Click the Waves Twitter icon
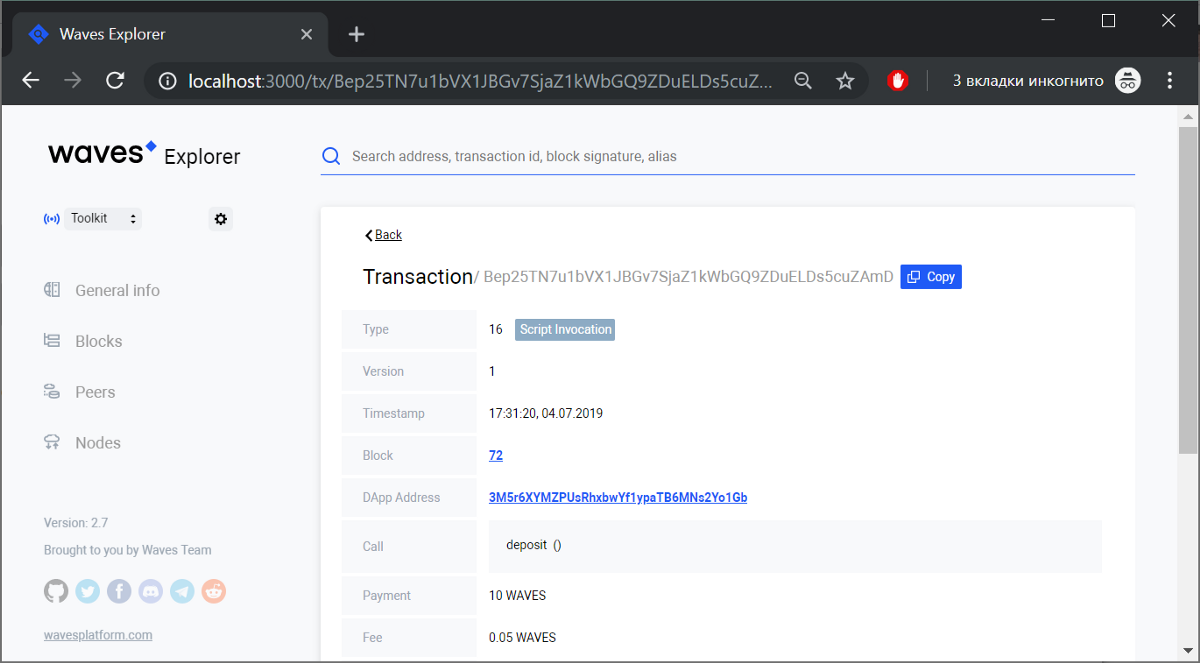This screenshot has height=663, width=1200. pos(87,591)
